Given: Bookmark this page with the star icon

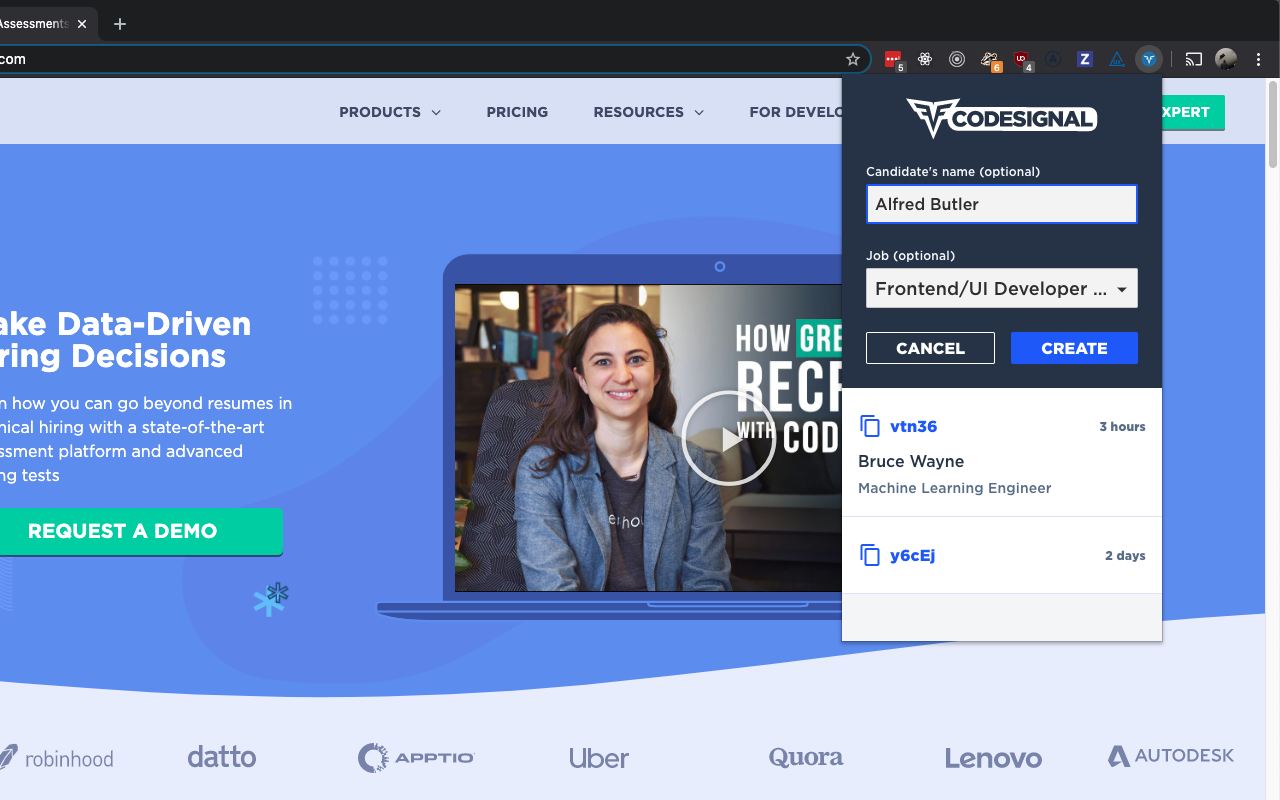Looking at the screenshot, I should (x=853, y=59).
